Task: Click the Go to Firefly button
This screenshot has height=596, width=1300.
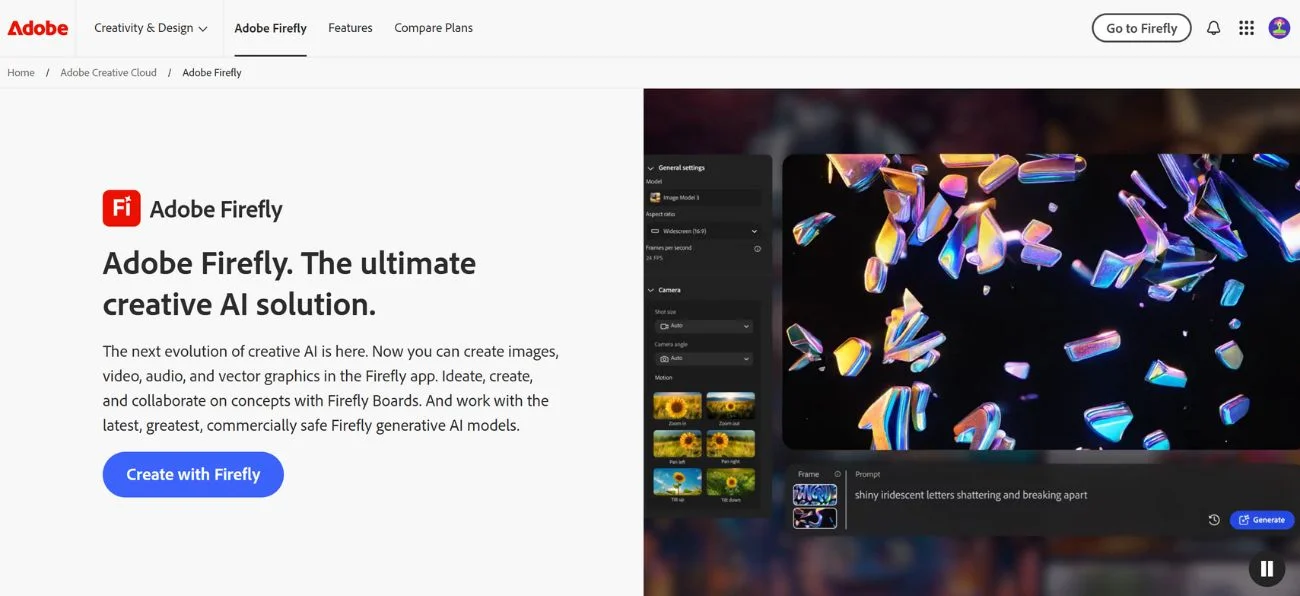Action: point(1141,28)
